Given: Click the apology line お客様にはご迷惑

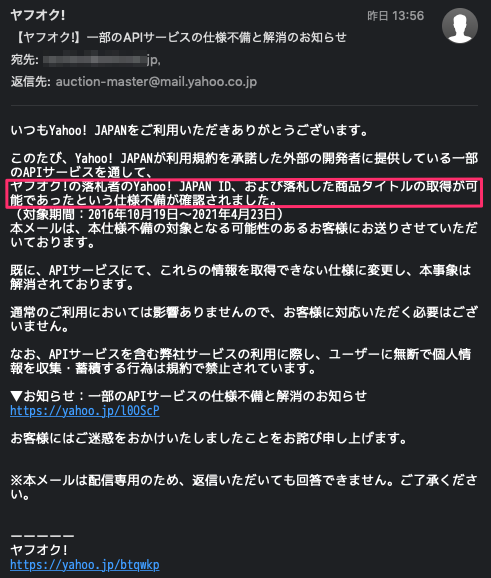Looking at the screenshot, I should [209, 438].
